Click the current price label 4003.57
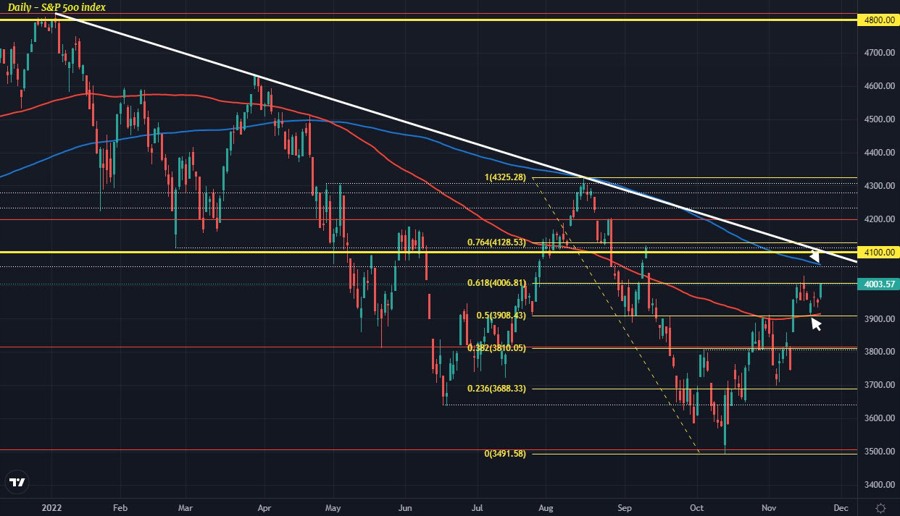The width and height of the screenshot is (900, 516). (878, 284)
